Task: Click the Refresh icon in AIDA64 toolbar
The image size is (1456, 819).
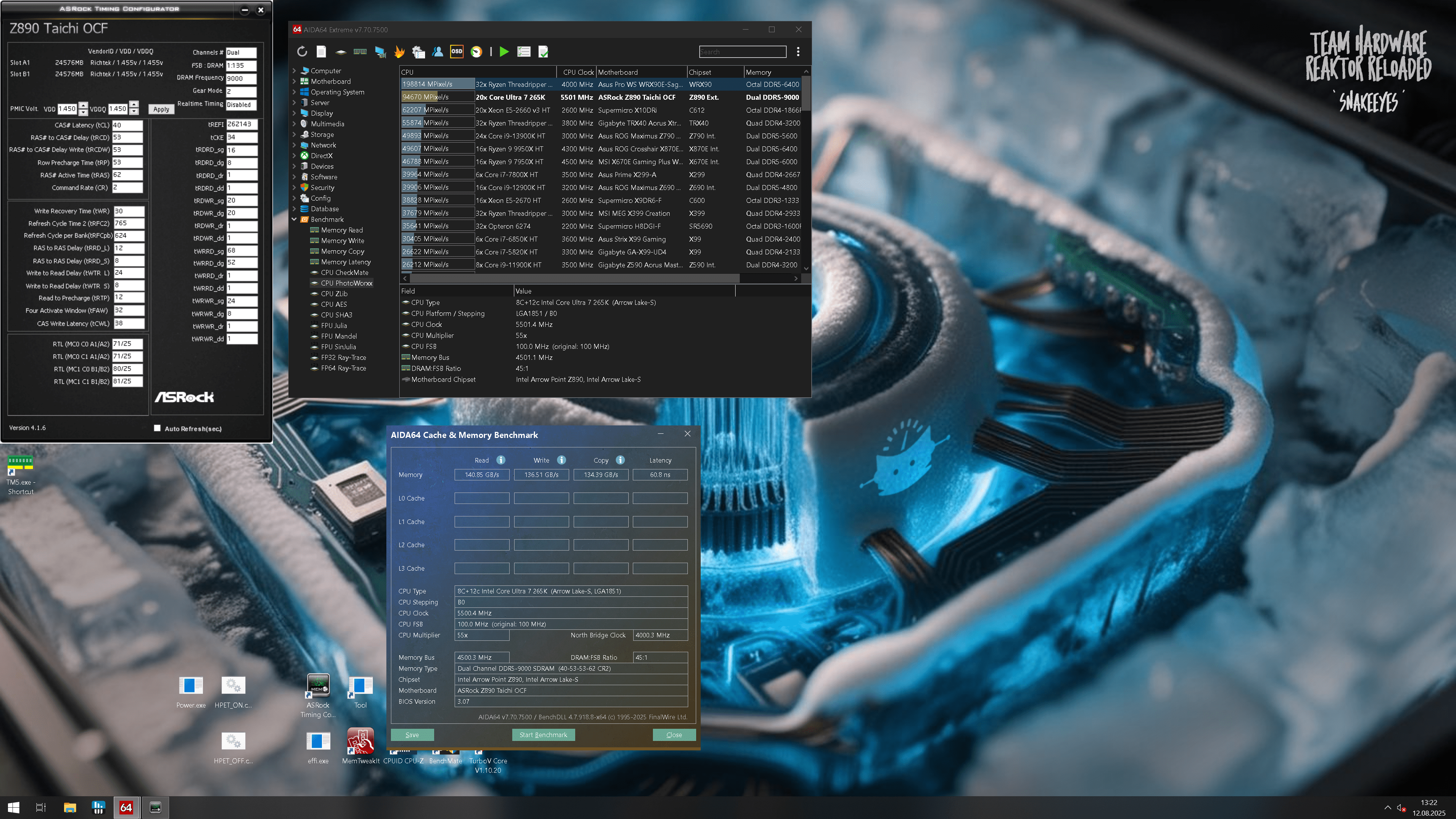Action: click(302, 52)
